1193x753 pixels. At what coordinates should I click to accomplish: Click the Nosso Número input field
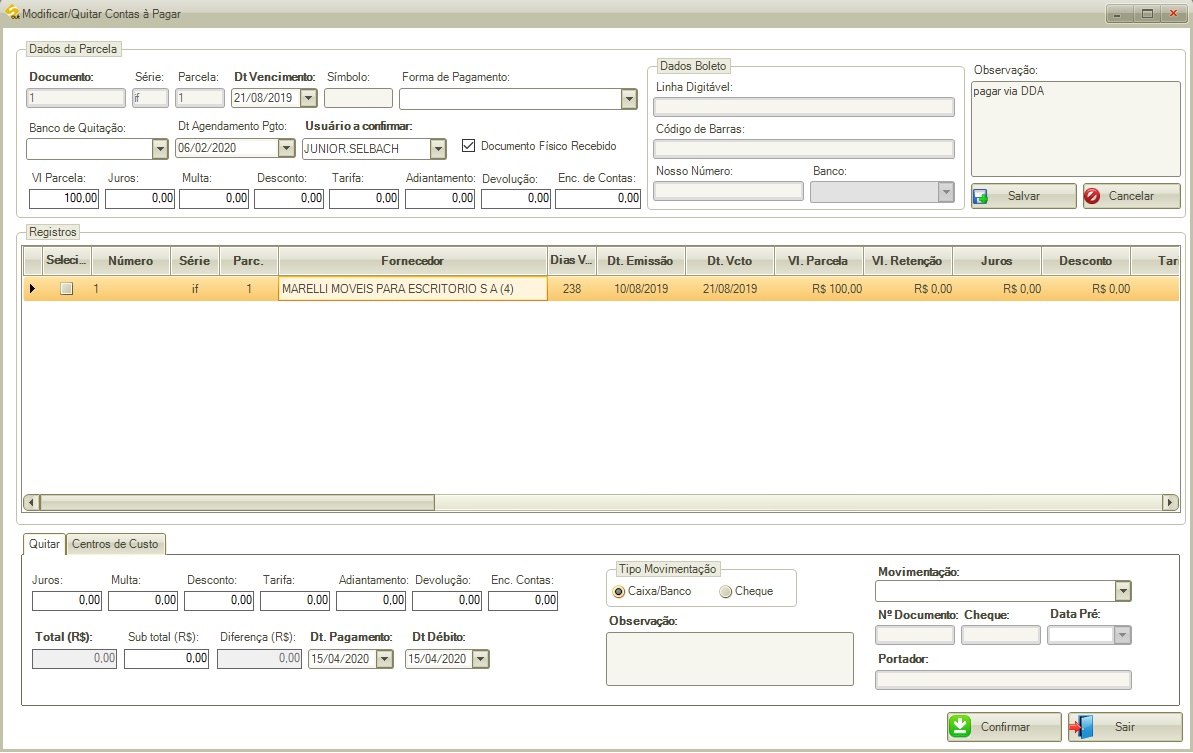(728, 191)
